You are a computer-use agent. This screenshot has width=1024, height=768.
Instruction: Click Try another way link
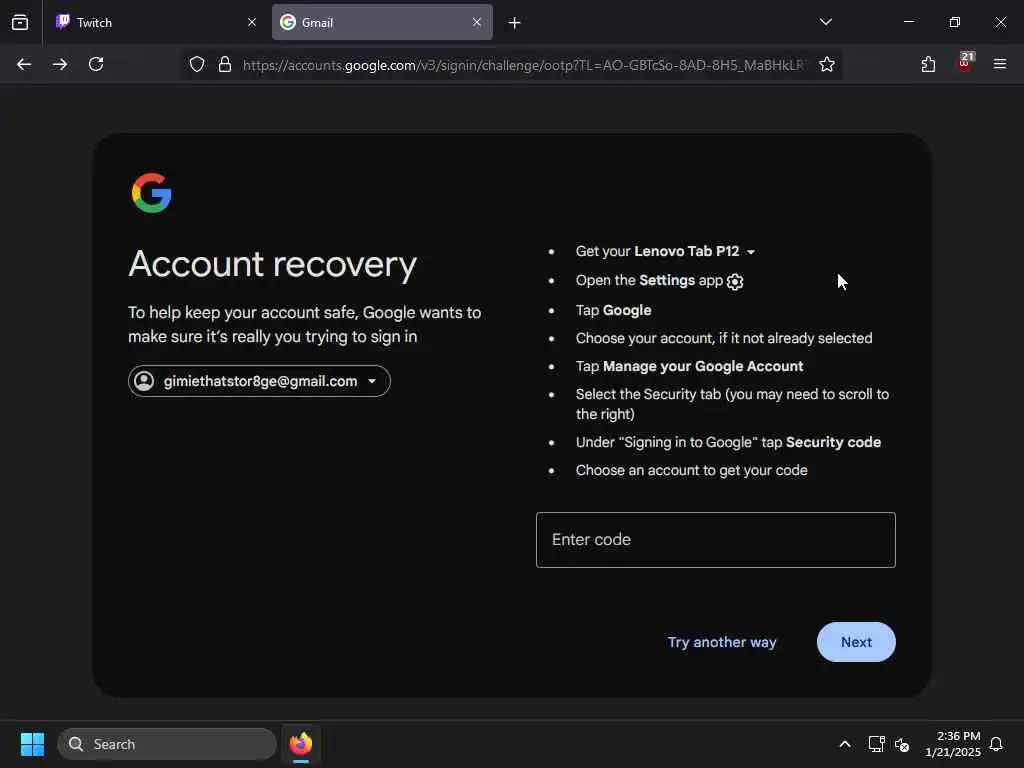722,642
